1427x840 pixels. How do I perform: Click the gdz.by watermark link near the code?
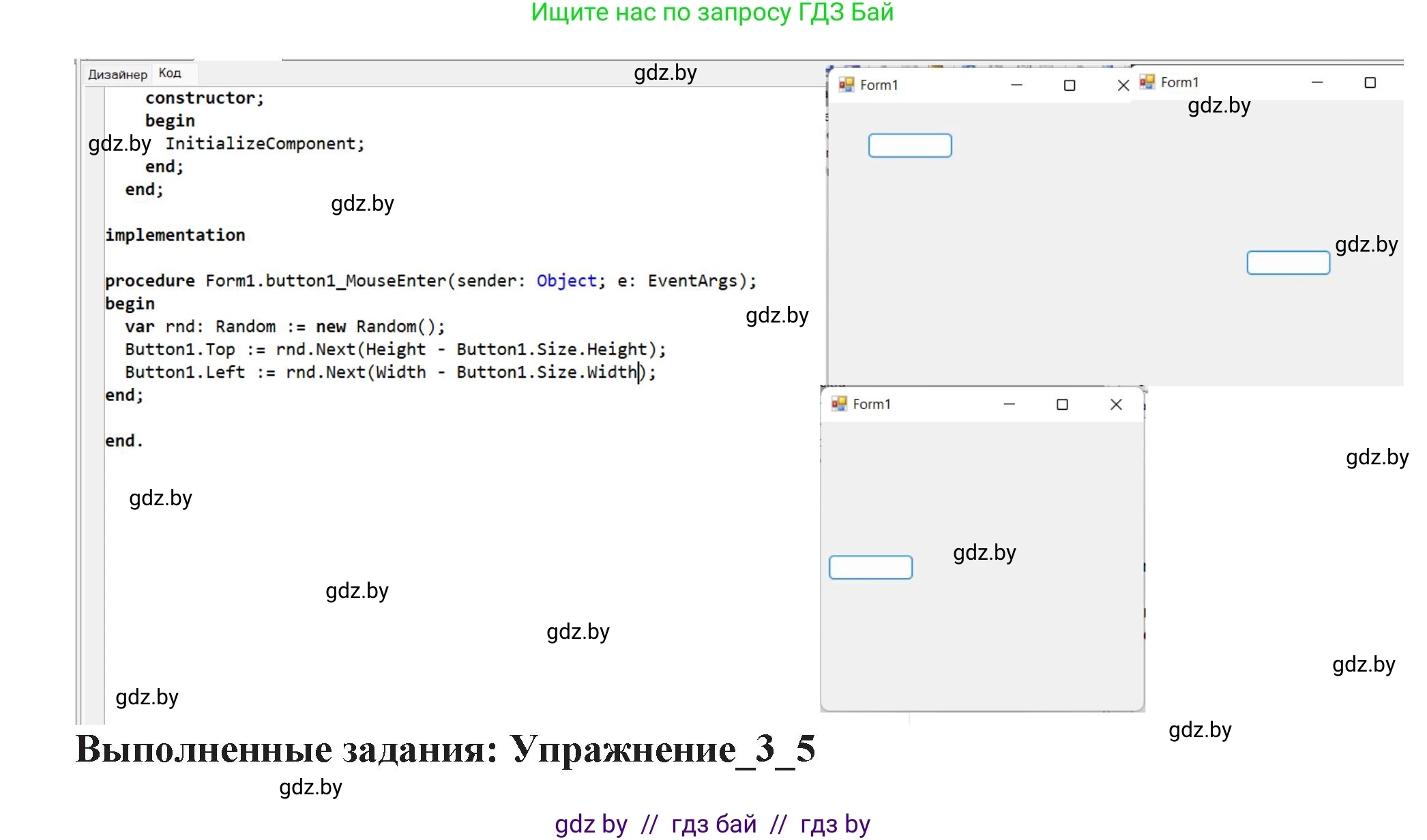coord(778,315)
